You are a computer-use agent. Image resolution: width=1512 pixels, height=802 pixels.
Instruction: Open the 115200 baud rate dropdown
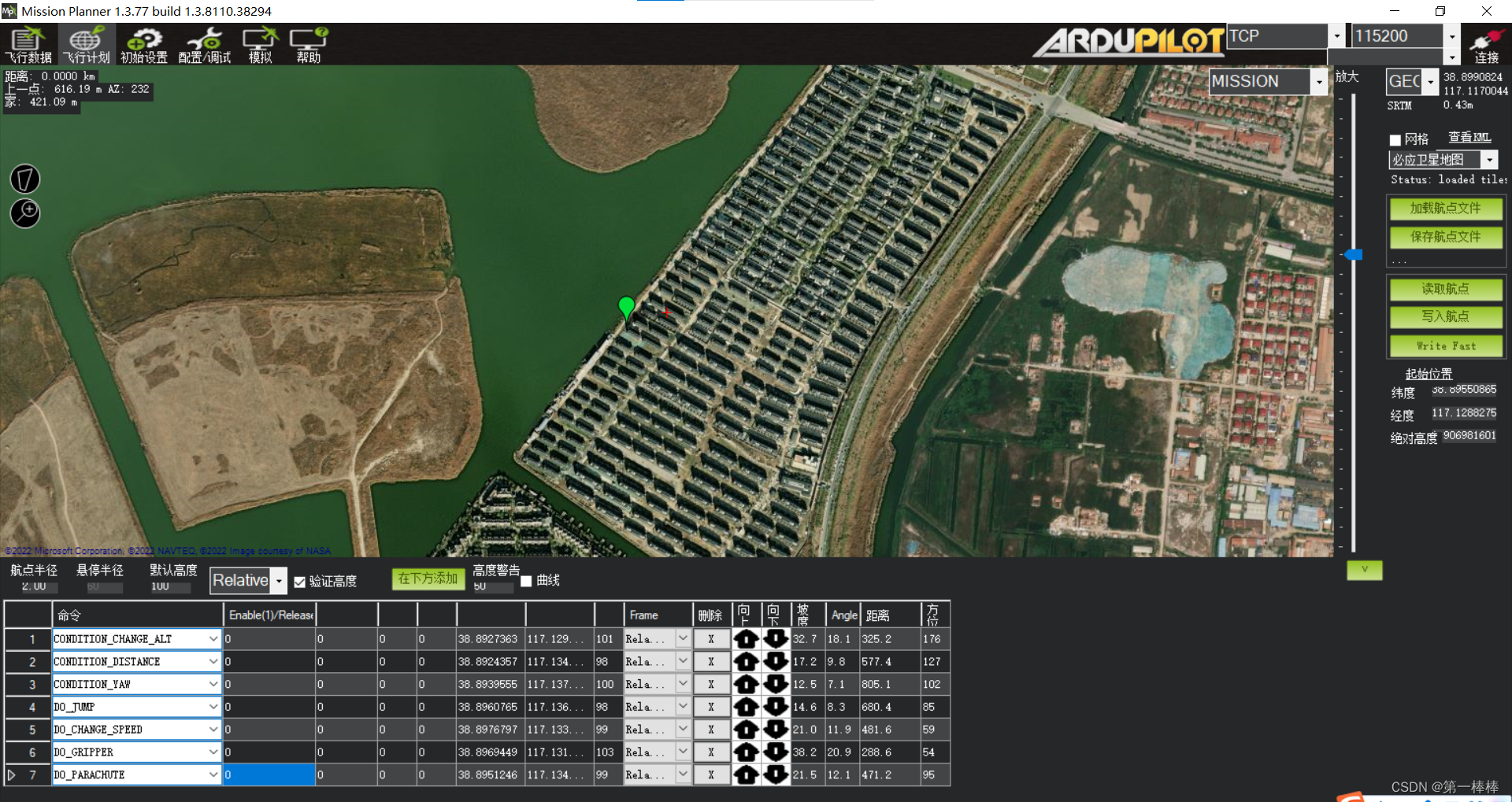click(1452, 36)
